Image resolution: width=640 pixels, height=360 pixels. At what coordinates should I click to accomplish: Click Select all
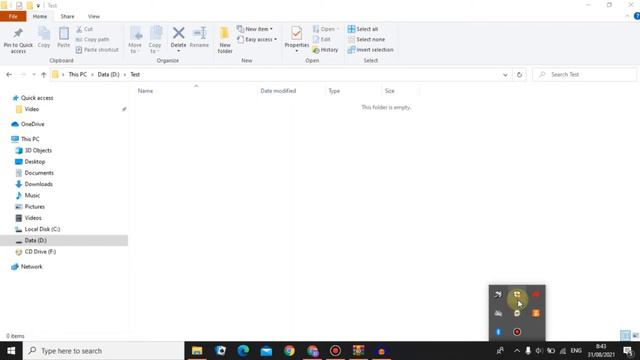363,29
